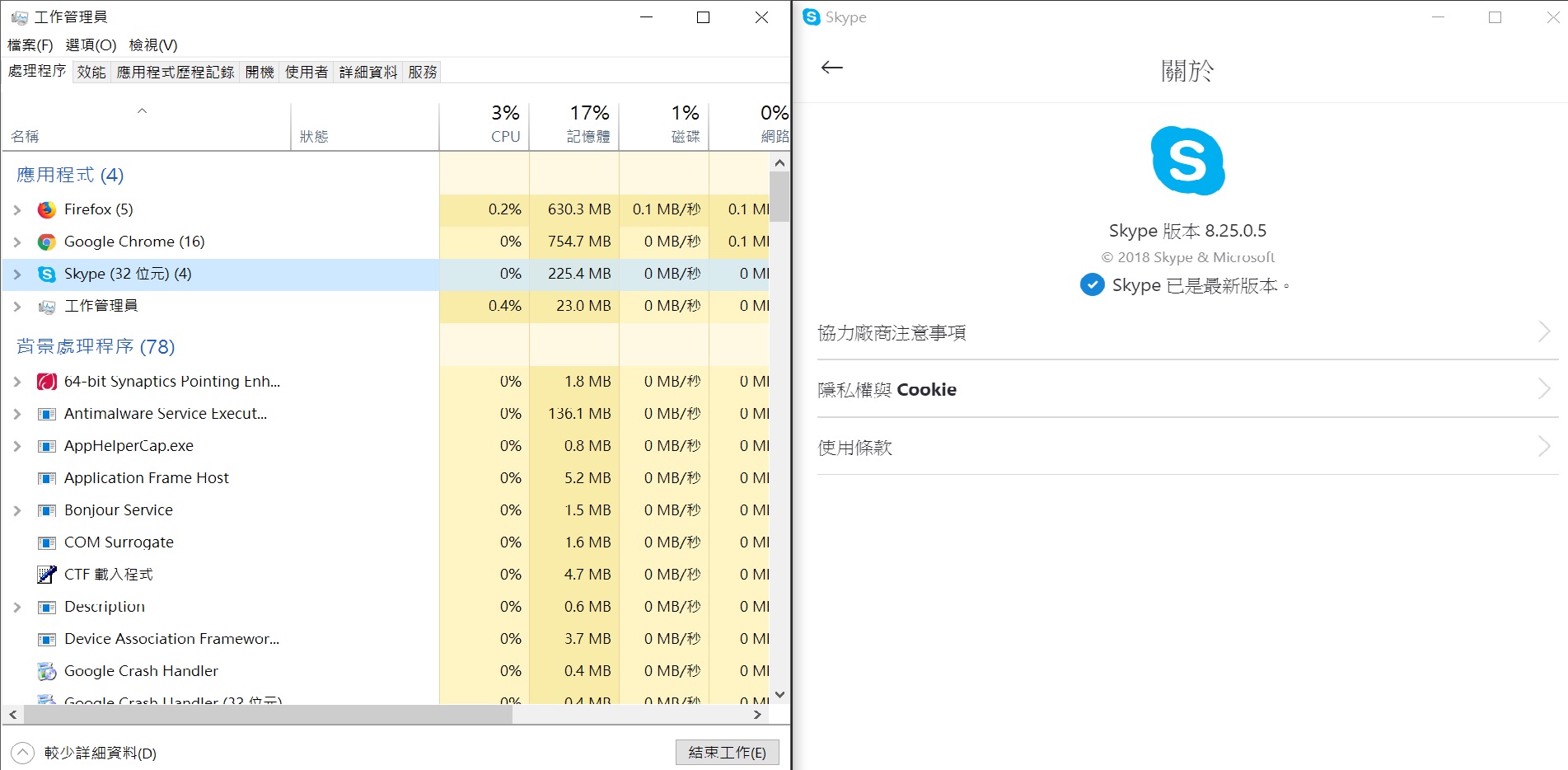Switch to the 詳細資料 tab
Image resolution: width=1568 pixels, height=770 pixels.
[368, 72]
